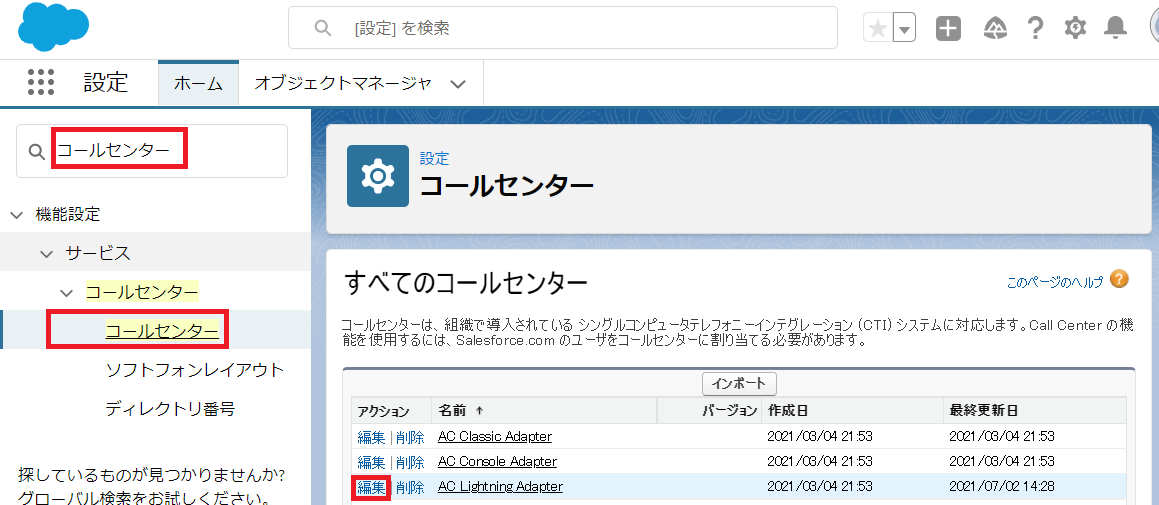Click 削除 for AC Lightning Adapter

pos(410,487)
